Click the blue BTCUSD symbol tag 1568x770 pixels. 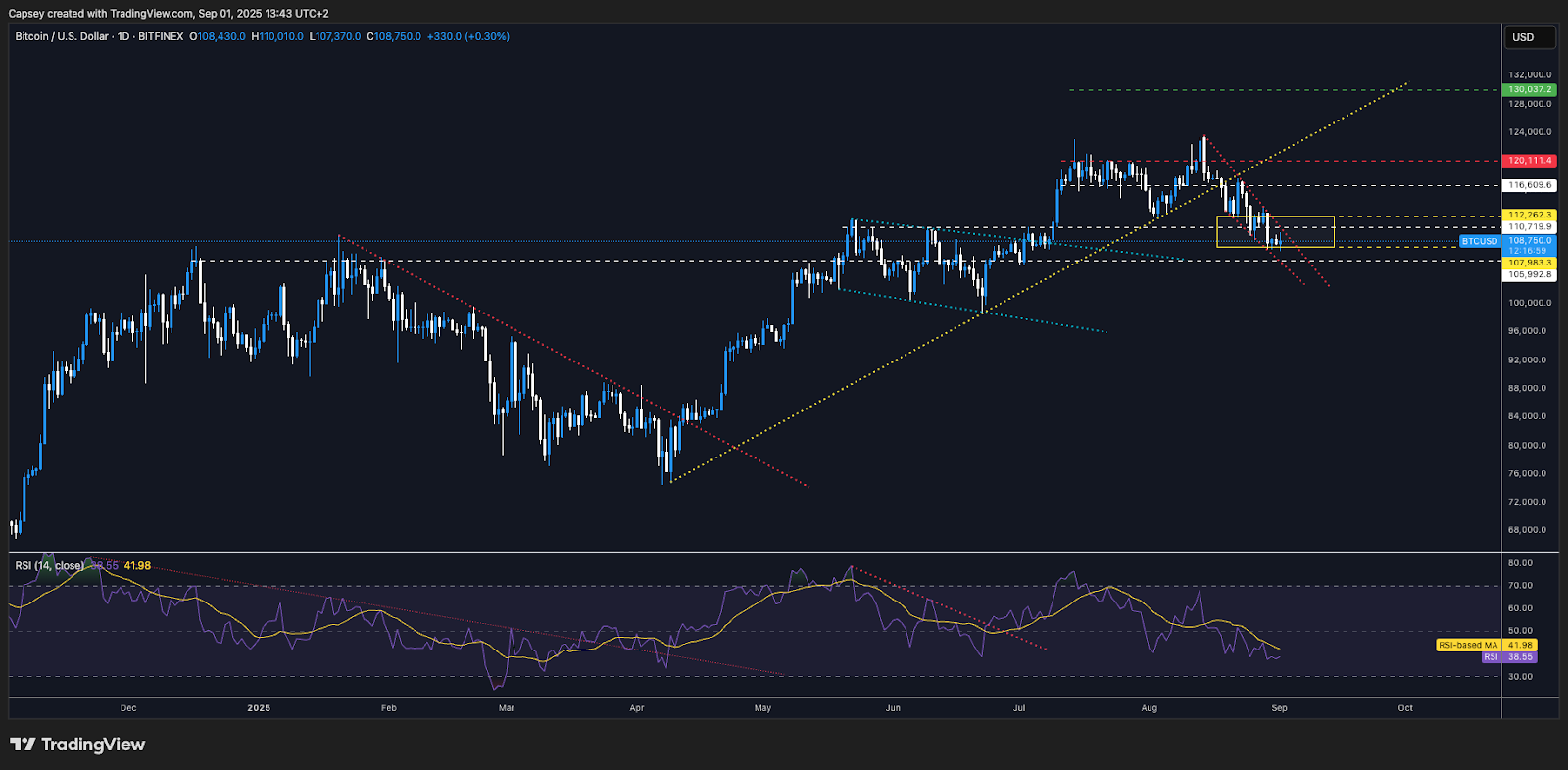click(x=1479, y=241)
